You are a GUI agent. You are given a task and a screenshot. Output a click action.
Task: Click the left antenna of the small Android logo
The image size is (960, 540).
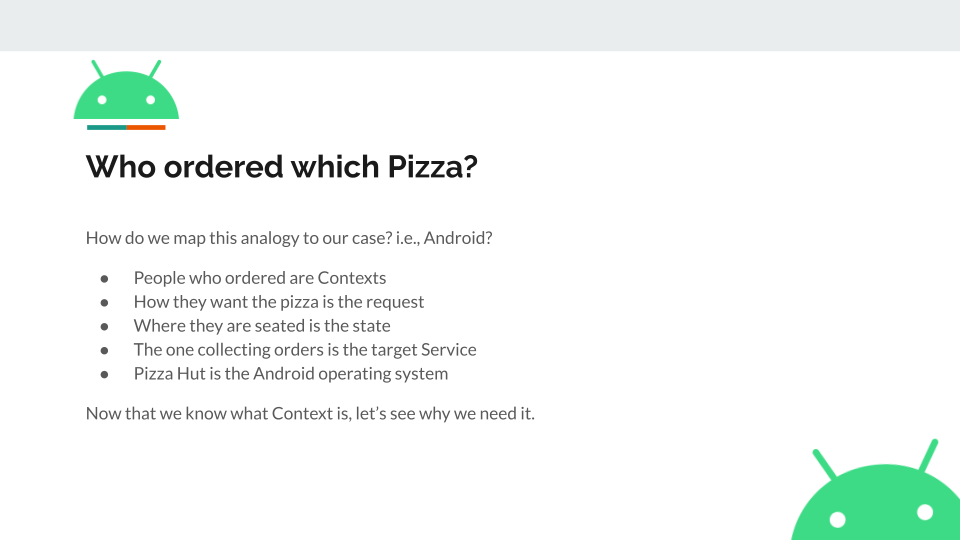(98, 69)
